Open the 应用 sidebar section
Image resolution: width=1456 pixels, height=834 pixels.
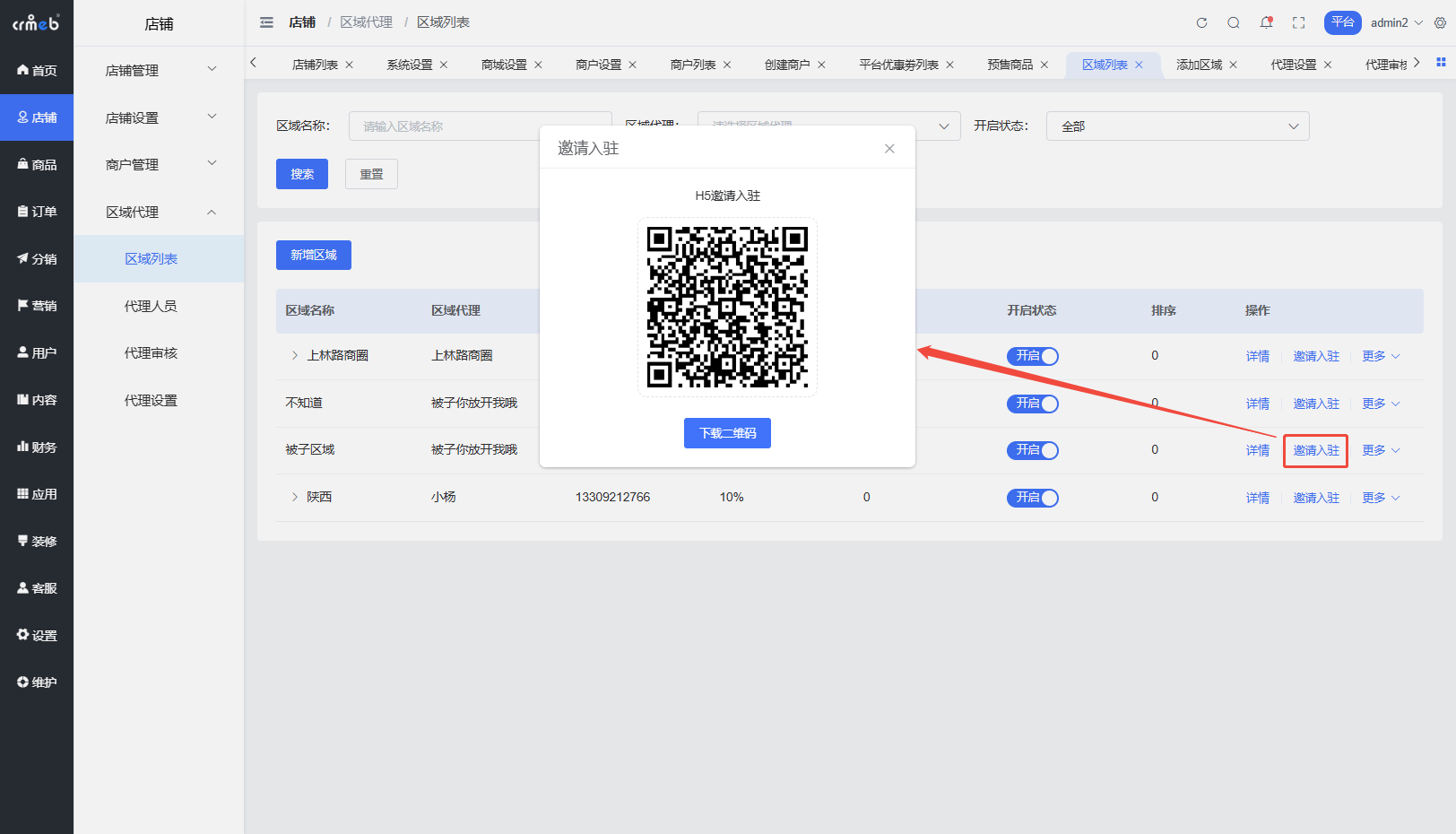tap(37, 494)
